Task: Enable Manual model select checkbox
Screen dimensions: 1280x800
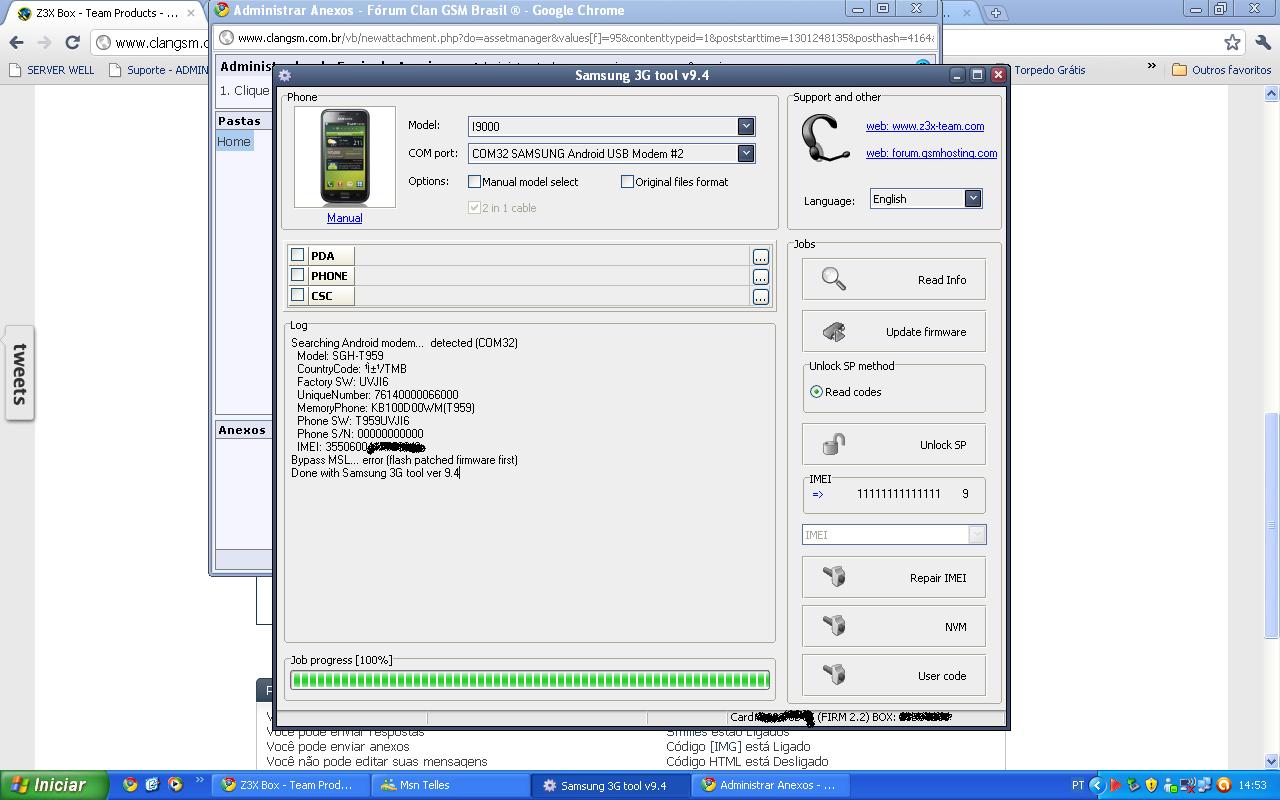Action: pos(474,182)
